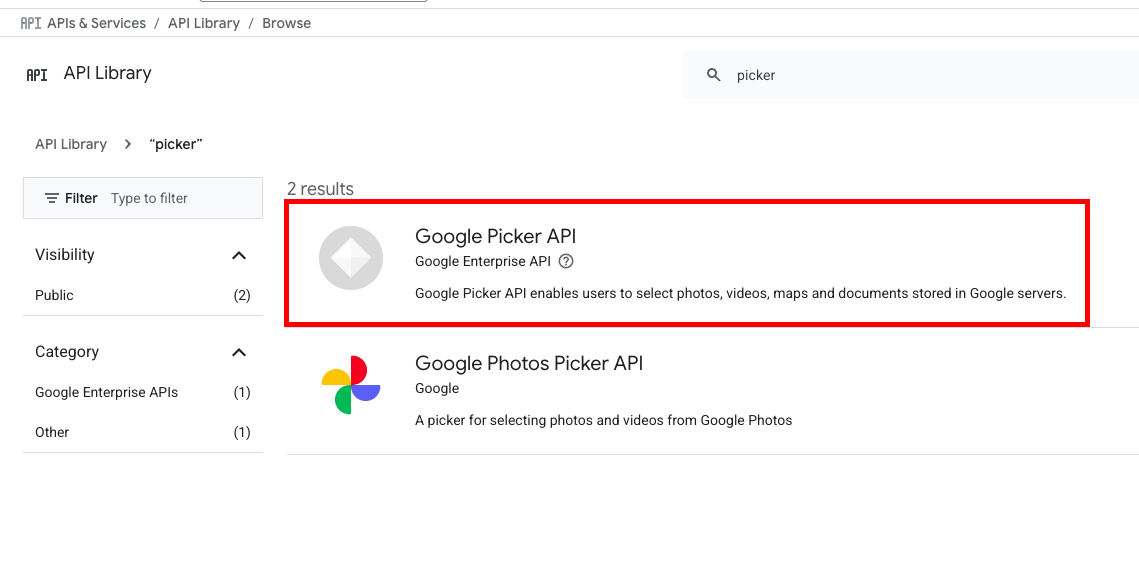
Task: Click the filter lines icon
Action: pos(52,198)
